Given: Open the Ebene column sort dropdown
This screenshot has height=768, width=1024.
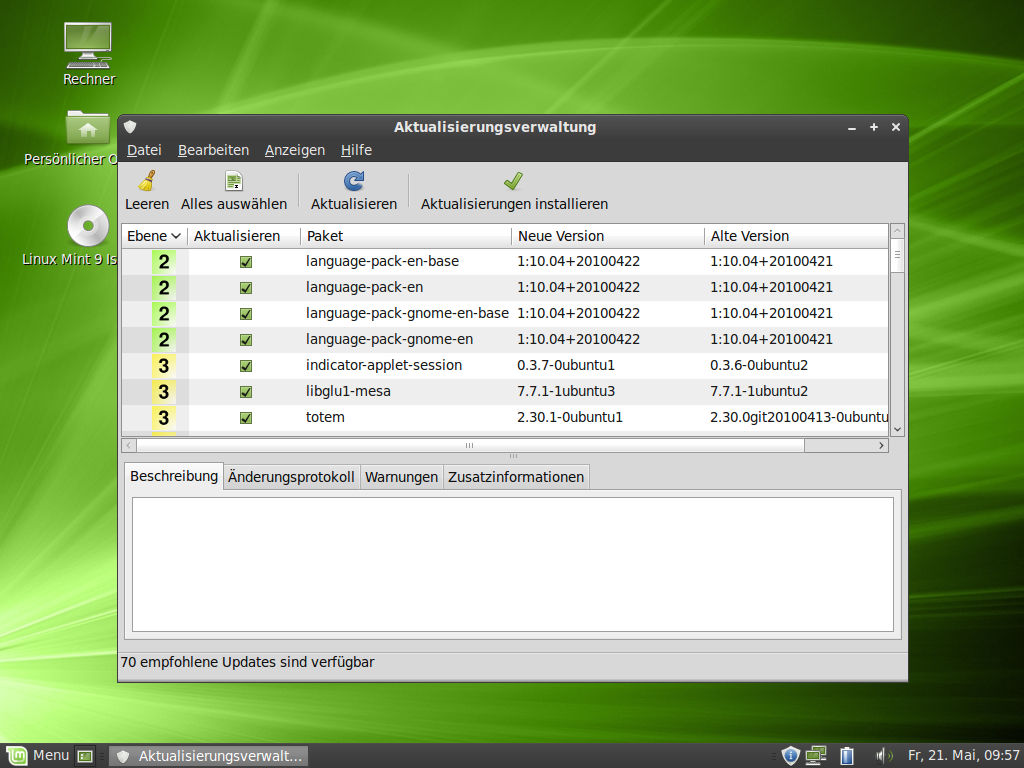Looking at the screenshot, I should coord(153,236).
